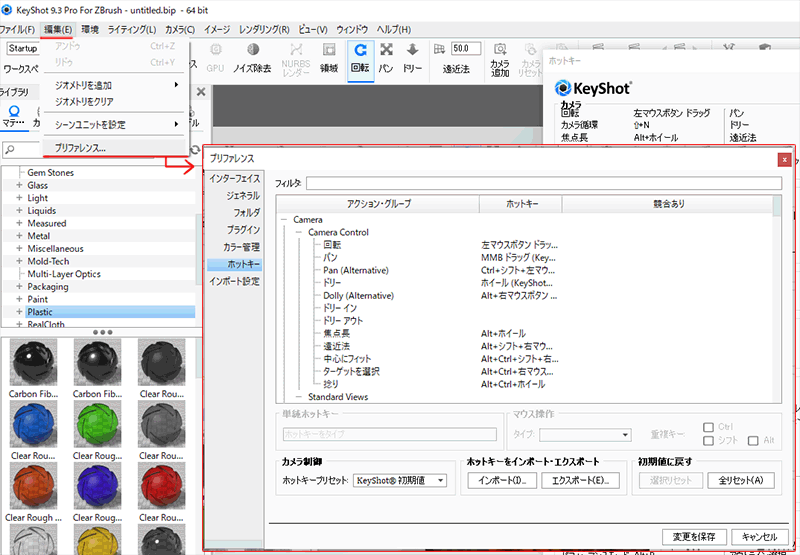Image resolution: width=800 pixels, height=555 pixels.
Task: Select the Dolly (ドリー) camera tool
Action: click(x=411, y=55)
